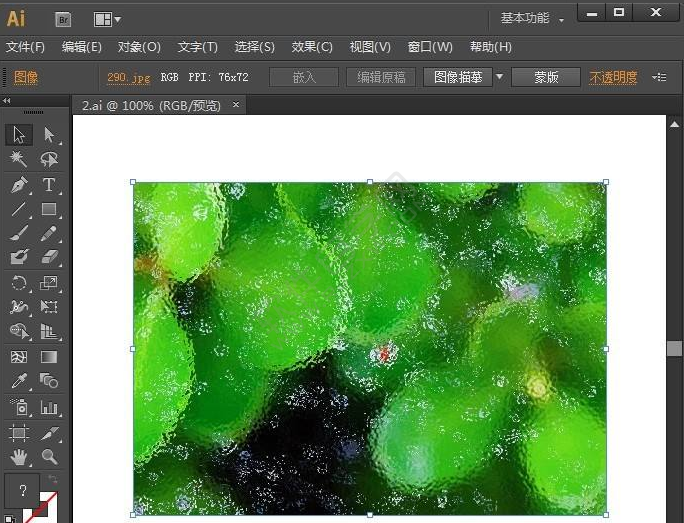Click the 290.jpg linked file name

point(128,78)
